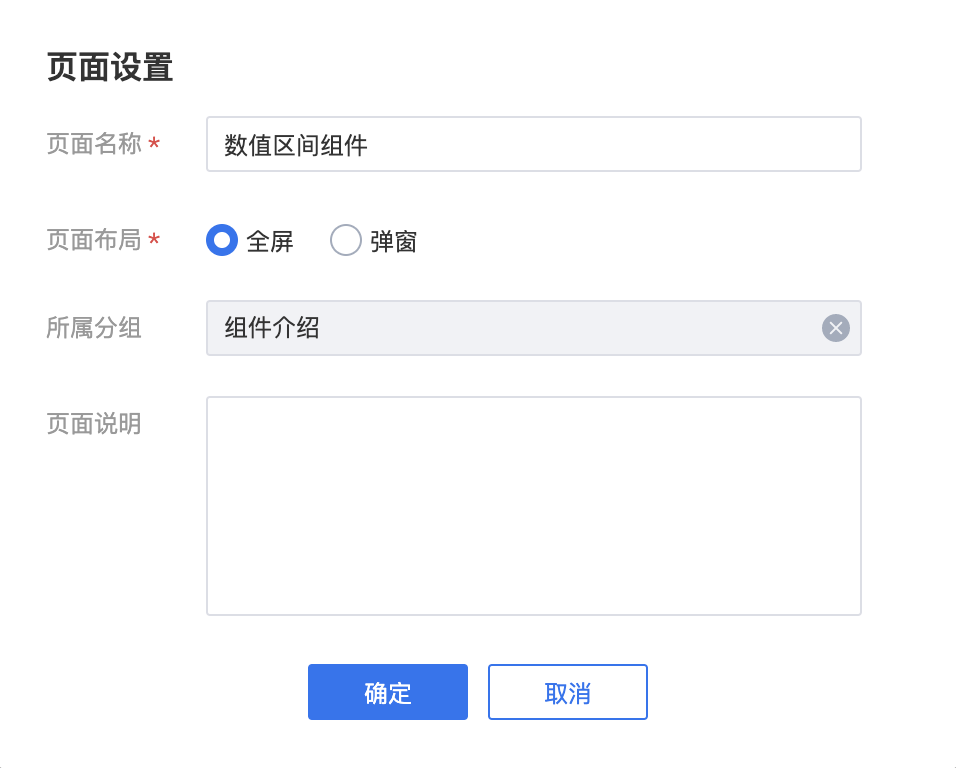Click the 全屏 layout option label
The width and height of the screenshot is (956, 768).
point(270,241)
